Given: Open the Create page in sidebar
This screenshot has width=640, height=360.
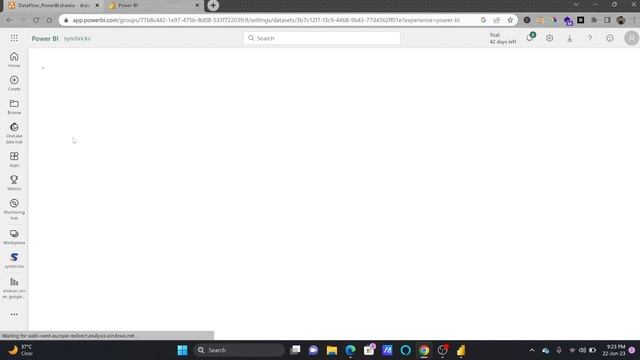Looking at the screenshot, I should 14,83.
